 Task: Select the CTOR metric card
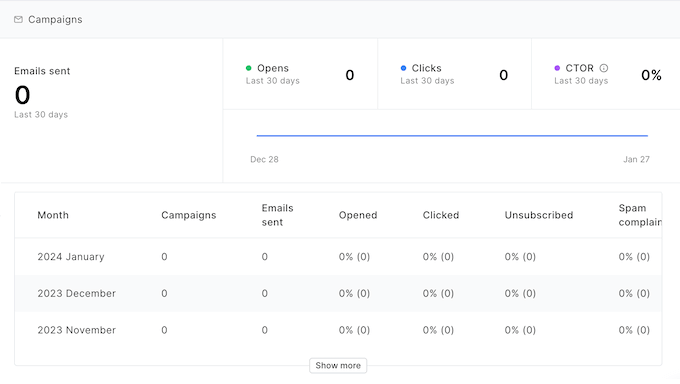click(606, 74)
